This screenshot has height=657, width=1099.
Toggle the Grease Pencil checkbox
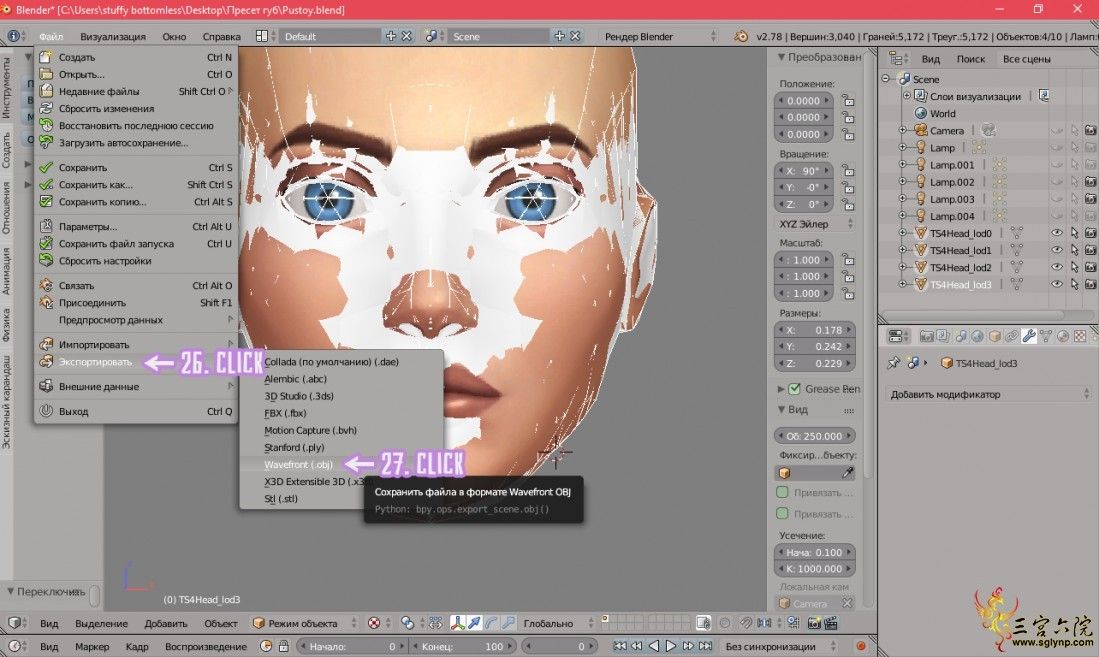794,388
